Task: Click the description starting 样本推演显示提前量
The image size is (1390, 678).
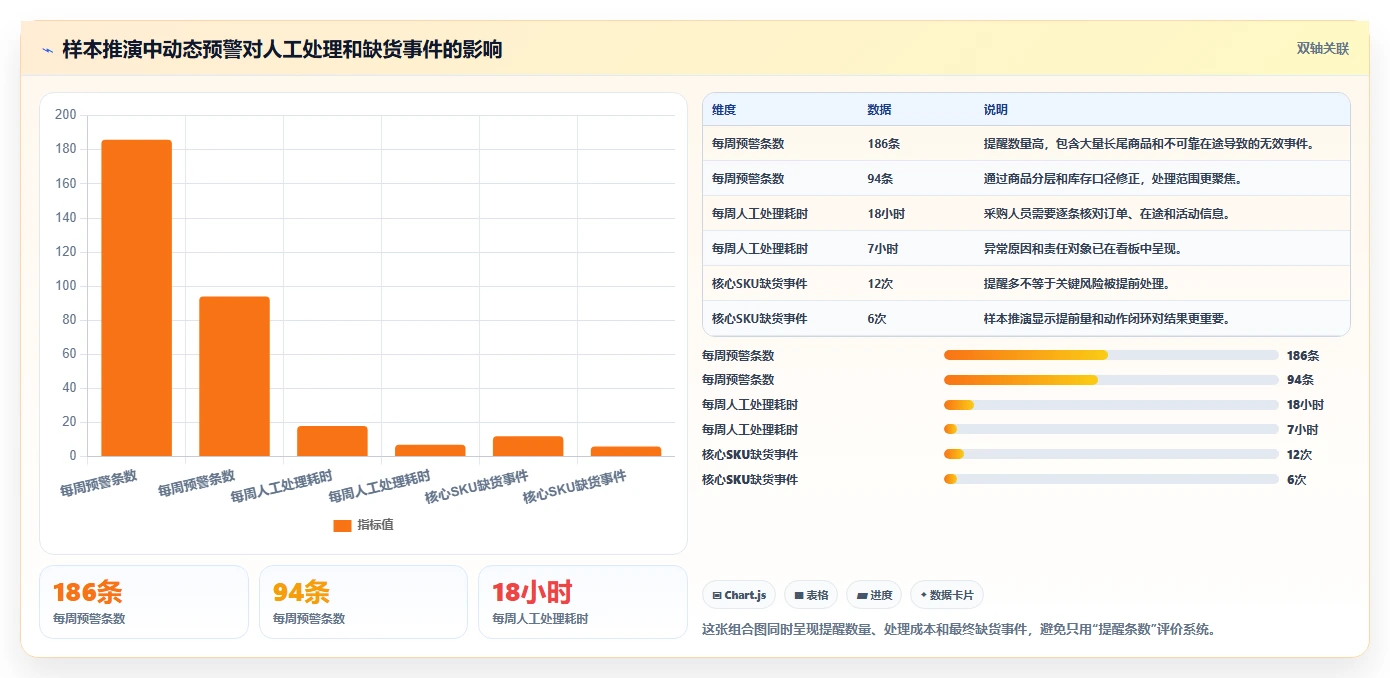Action: [x=1107, y=319]
